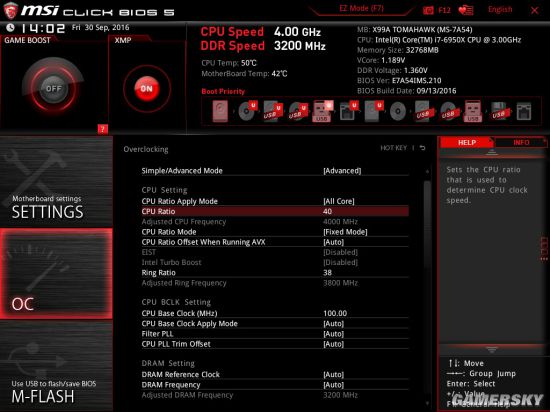Switch to EZ Mode (F7)

pyautogui.click(x=361, y=8)
